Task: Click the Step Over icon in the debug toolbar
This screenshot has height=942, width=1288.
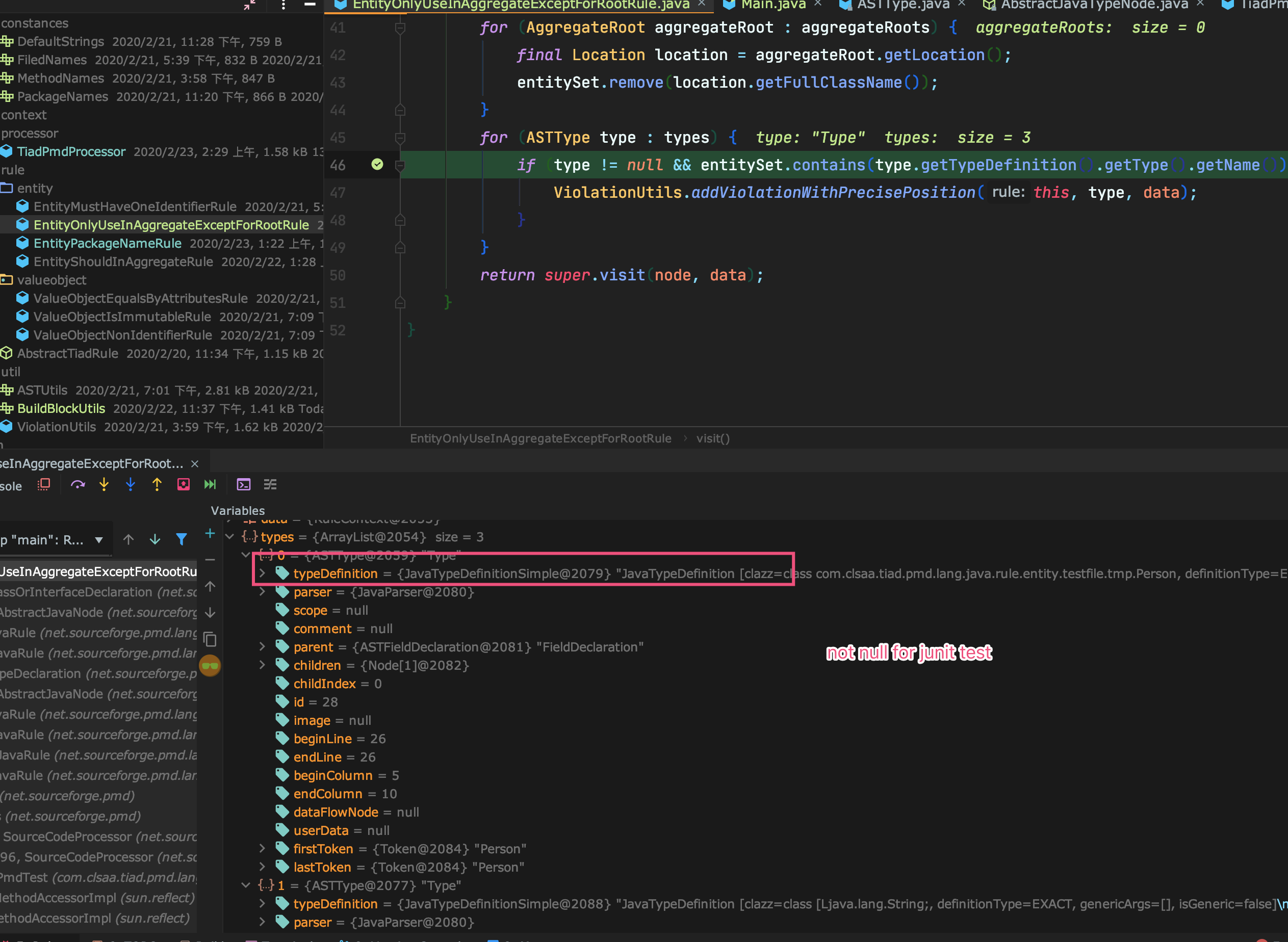Action: 78,485
